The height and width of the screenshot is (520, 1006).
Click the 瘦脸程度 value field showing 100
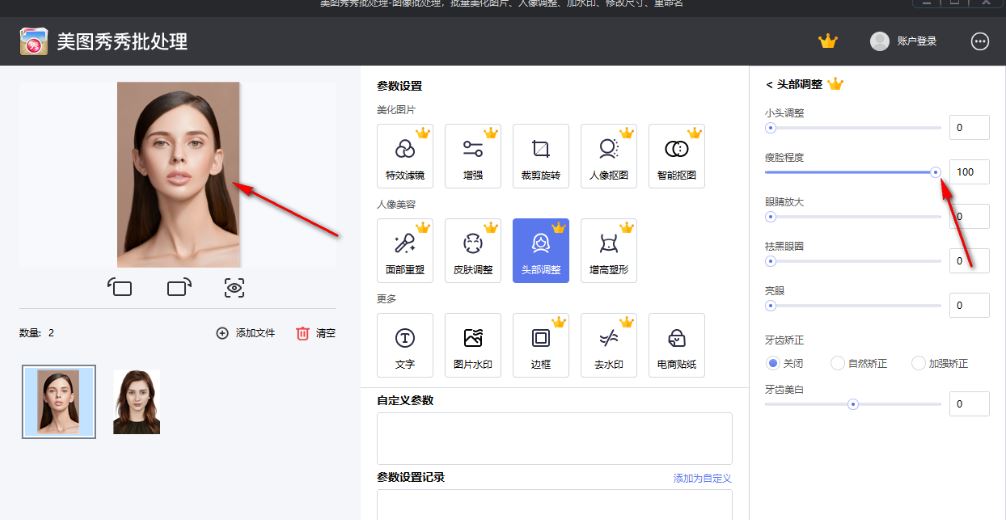pos(969,172)
